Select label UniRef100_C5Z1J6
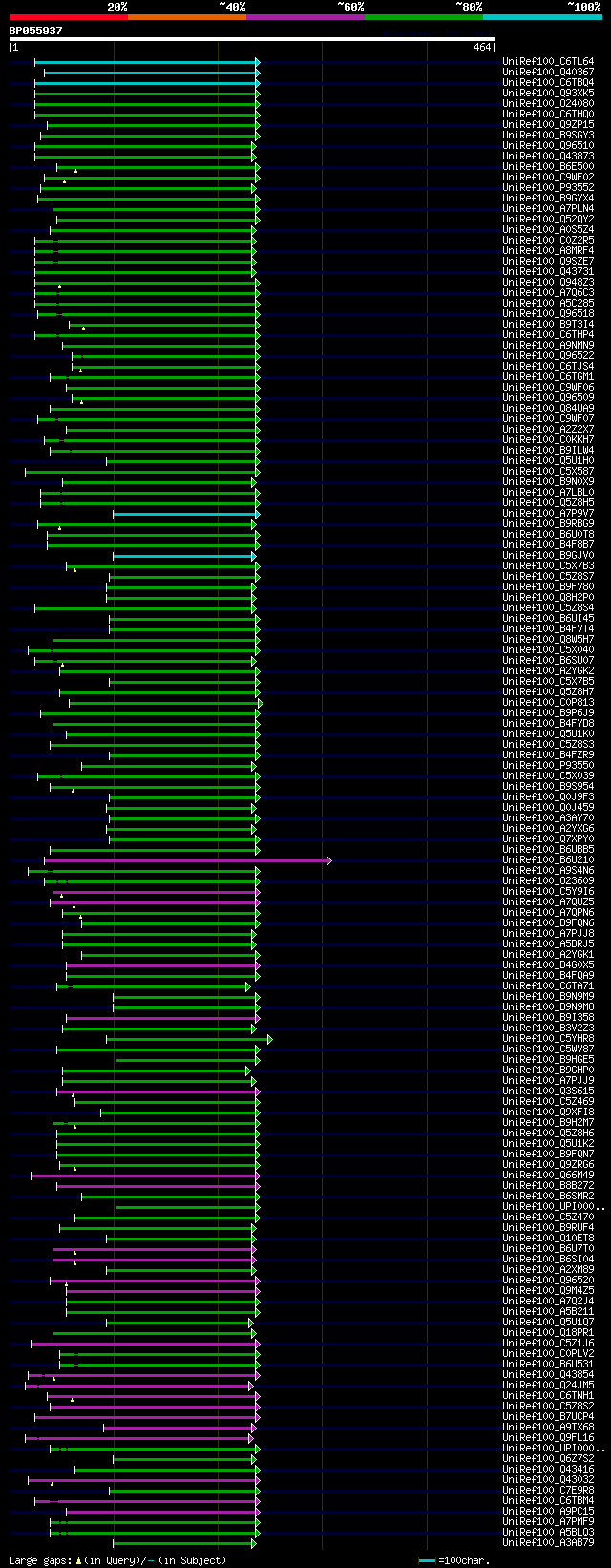Image resolution: width=611 pixels, height=1568 pixels. [x=548, y=1344]
